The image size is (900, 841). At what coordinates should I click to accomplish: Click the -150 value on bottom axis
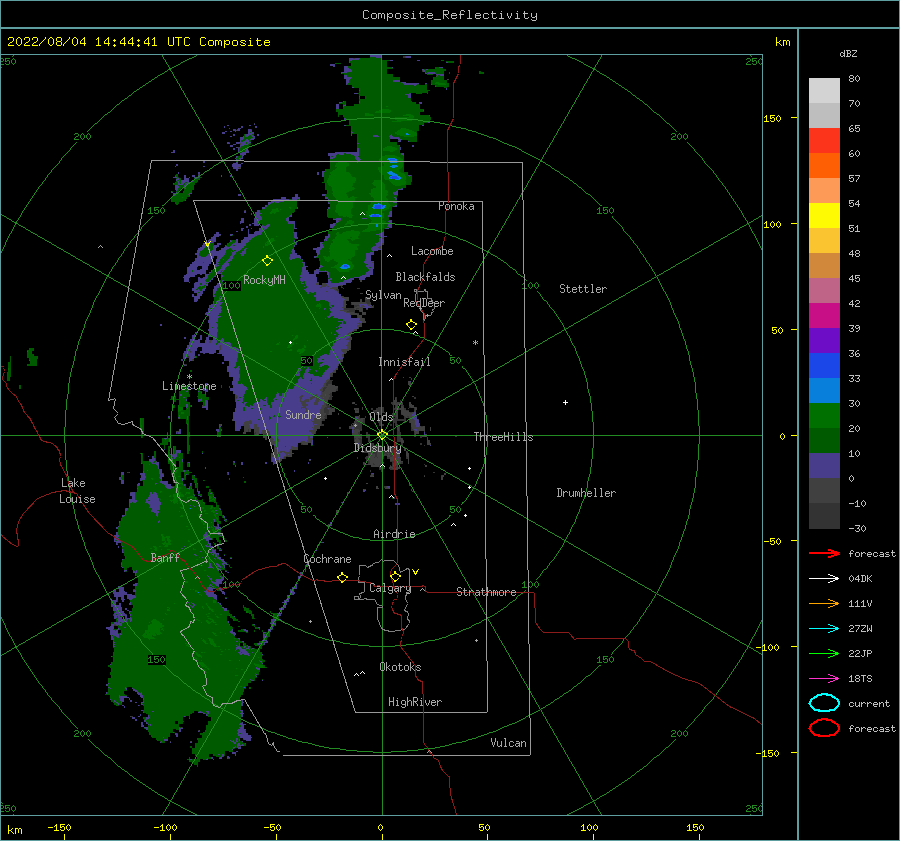tap(59, 827)
